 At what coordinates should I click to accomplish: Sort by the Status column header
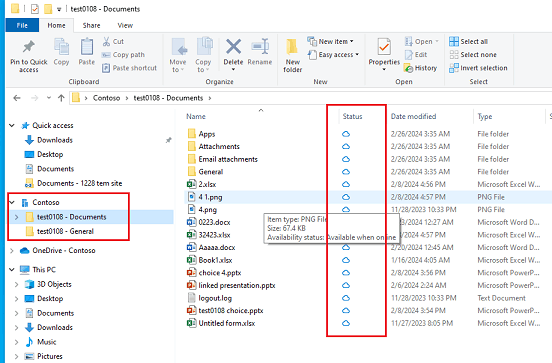352,117
